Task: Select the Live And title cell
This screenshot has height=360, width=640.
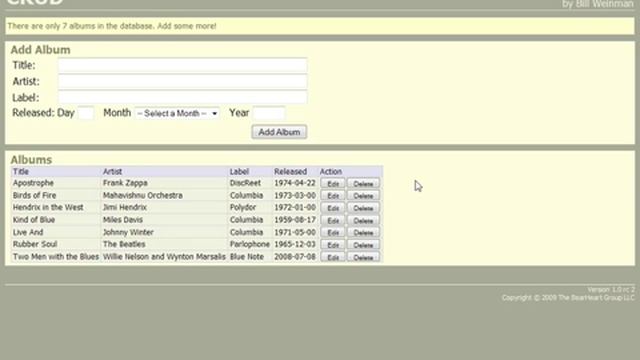Action: point(28,232)
